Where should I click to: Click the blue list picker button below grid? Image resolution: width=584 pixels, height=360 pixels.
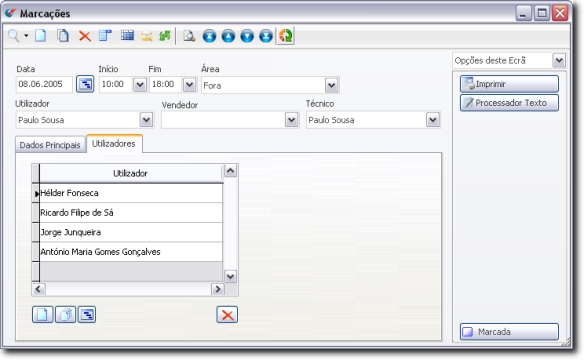[x=87, y=315]
